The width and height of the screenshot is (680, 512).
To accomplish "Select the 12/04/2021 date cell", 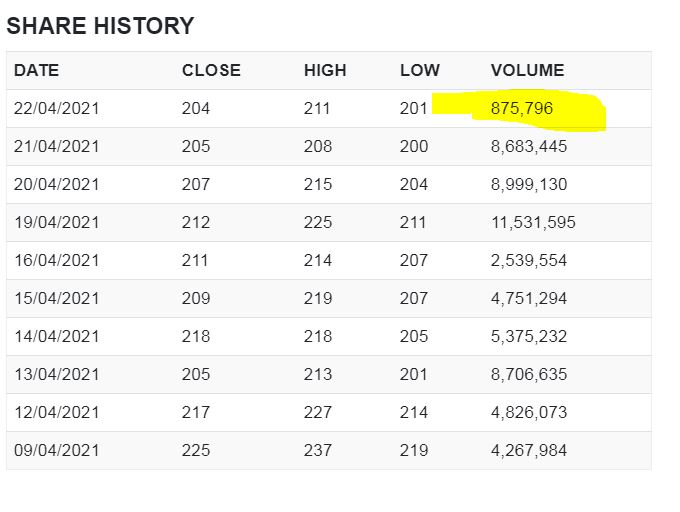I will [57, 412].
